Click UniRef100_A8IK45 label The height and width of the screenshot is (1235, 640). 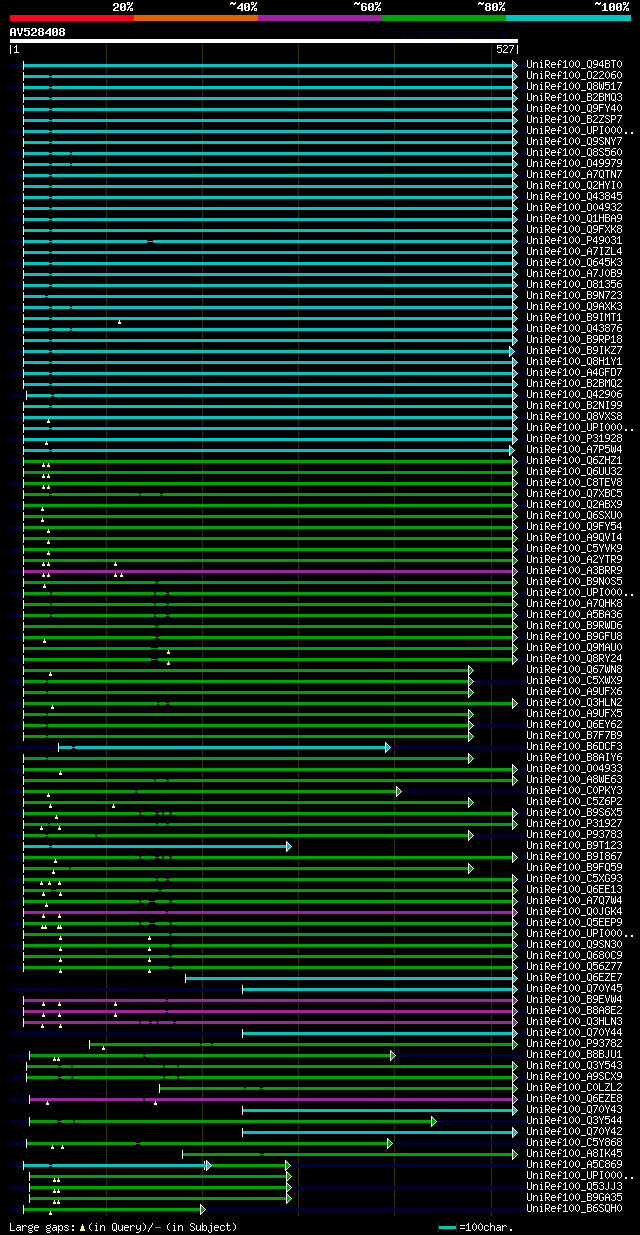(x=575, y=1153)
